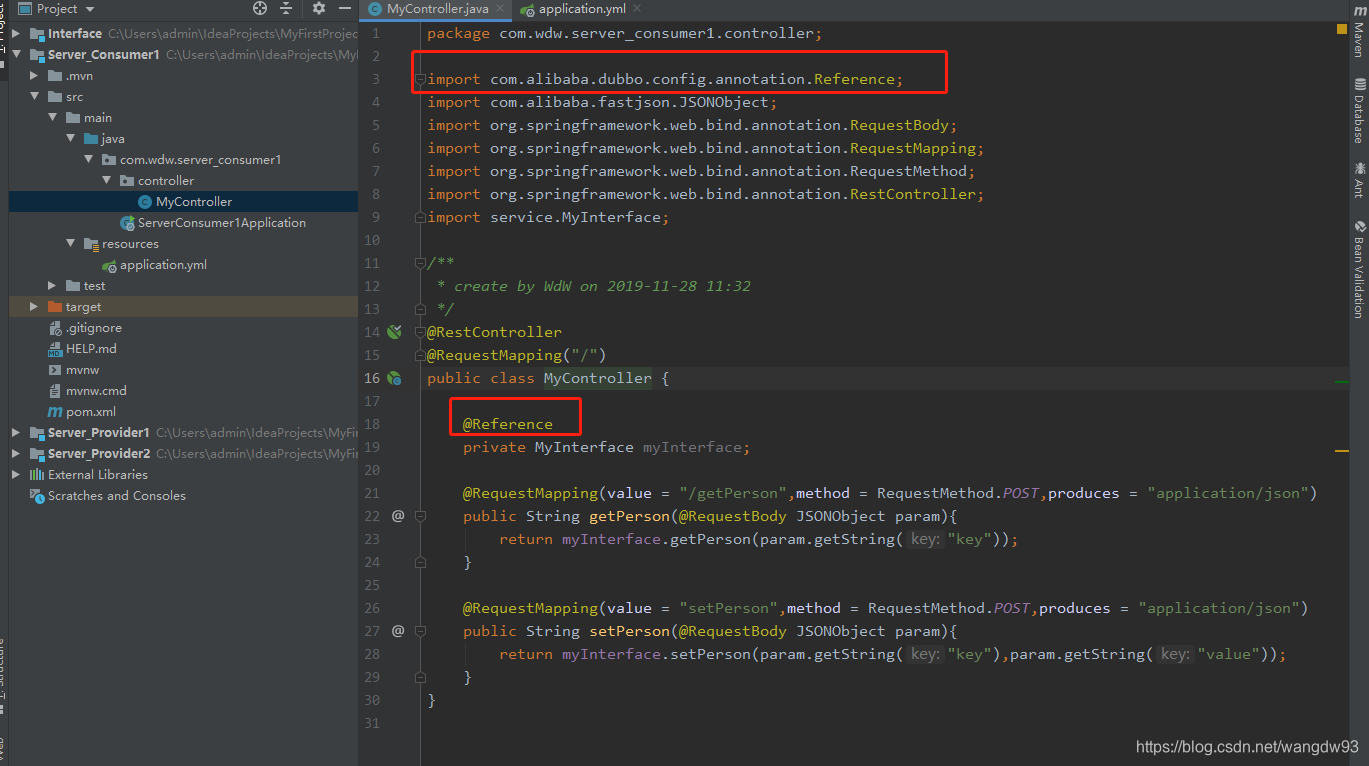Collapse the controller package
Image resolution: width=1369 pixels, height=766 pixels.
107,181
